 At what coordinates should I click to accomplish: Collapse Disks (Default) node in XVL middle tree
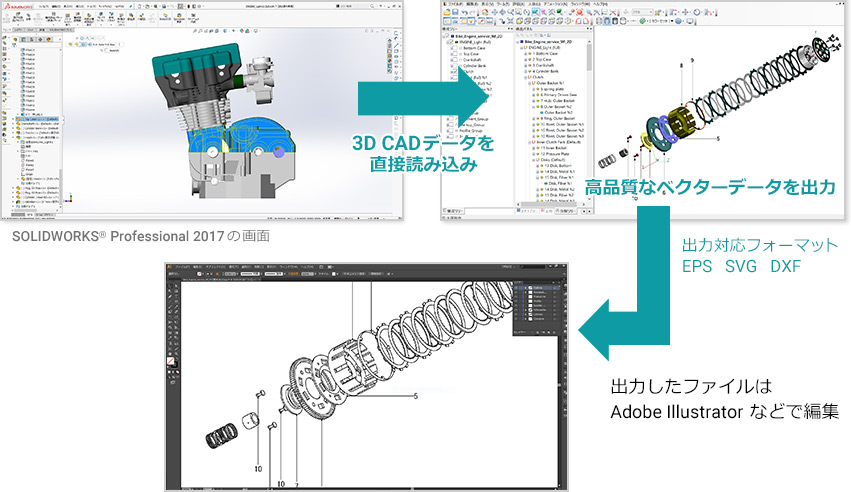click(x=534, y=160)
